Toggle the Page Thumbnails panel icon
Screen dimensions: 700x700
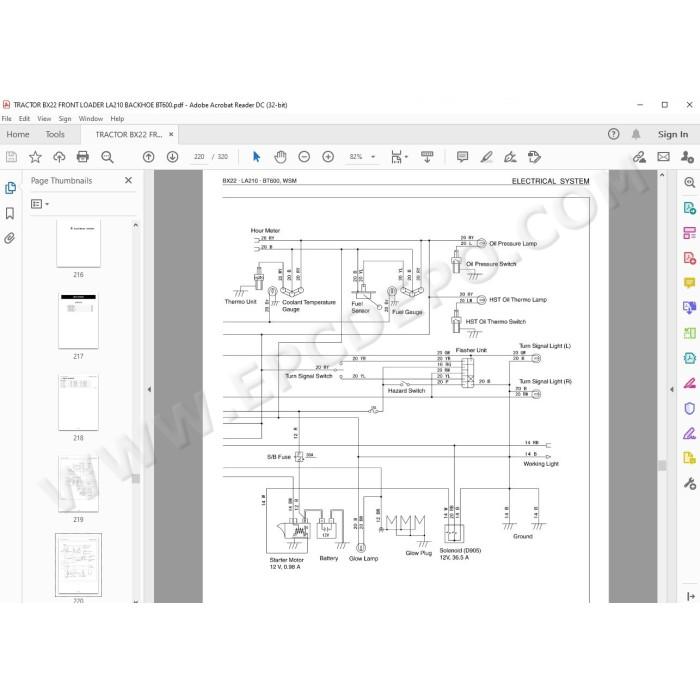[x=10, y=188]
